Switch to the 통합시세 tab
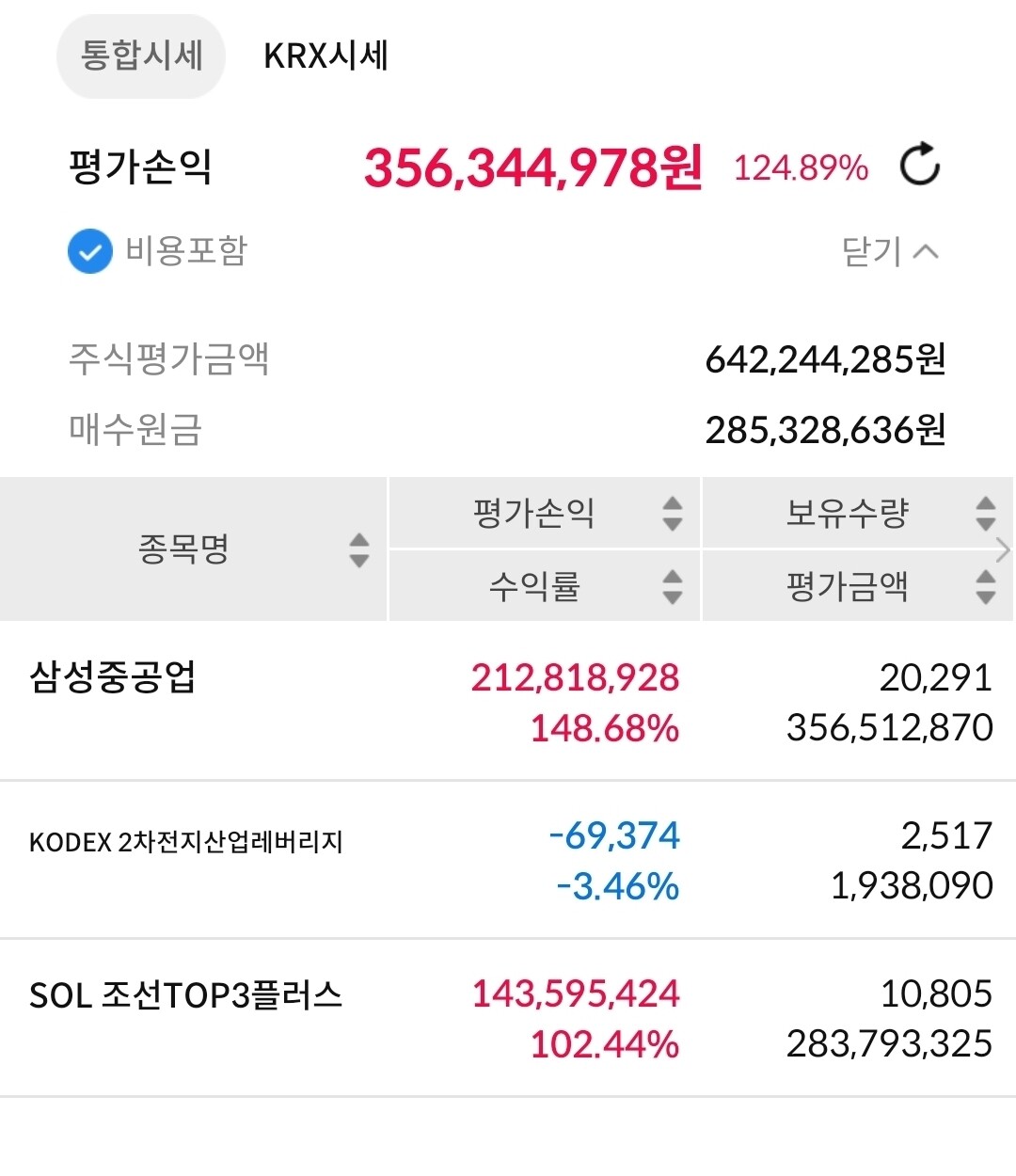The image size is (1016, 1176). 141,56
